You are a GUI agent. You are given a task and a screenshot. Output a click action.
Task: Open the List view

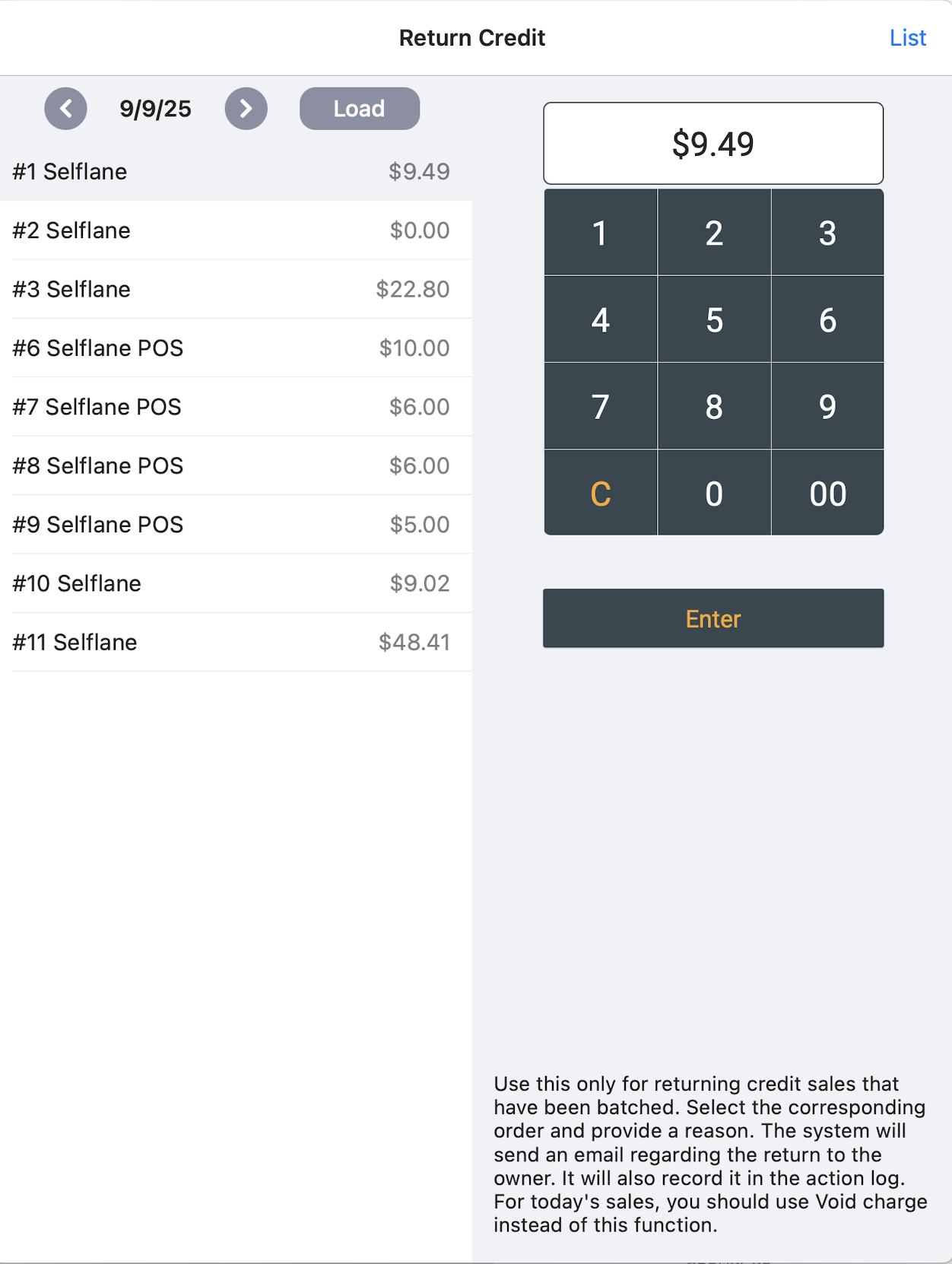coord(907,37)
